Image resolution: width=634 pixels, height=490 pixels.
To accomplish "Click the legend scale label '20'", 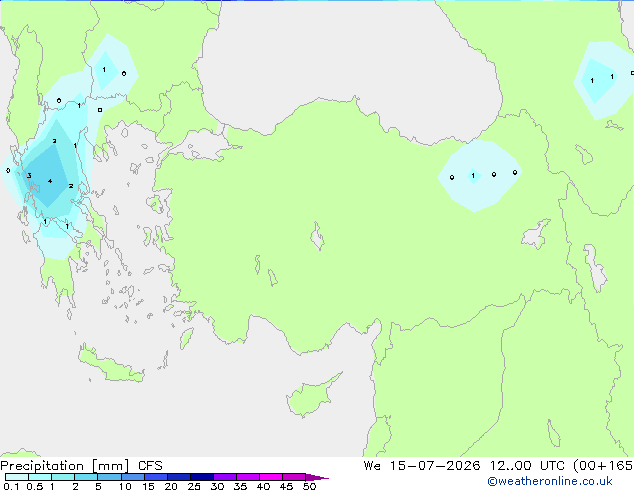I will [x=171, y=486].
